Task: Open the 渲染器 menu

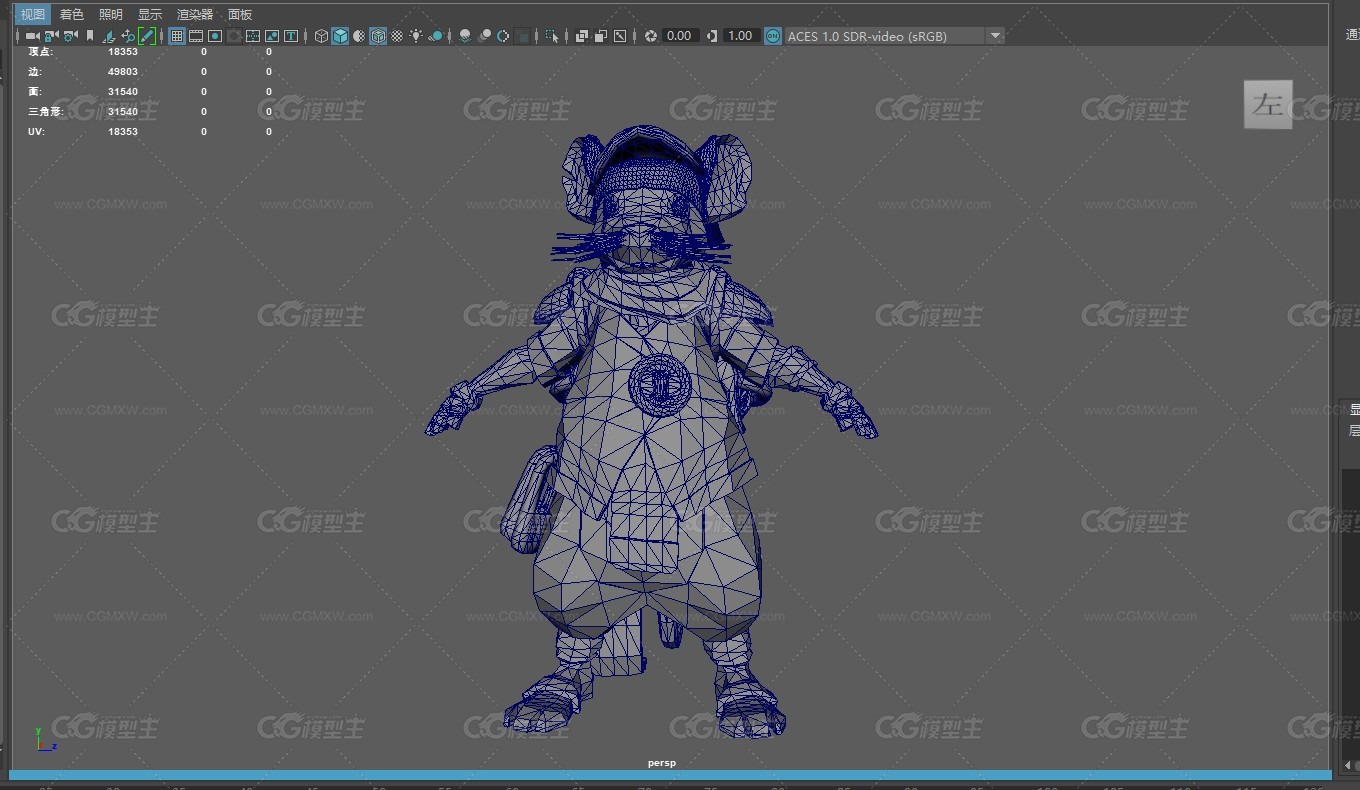Action: tap(195, 14)
